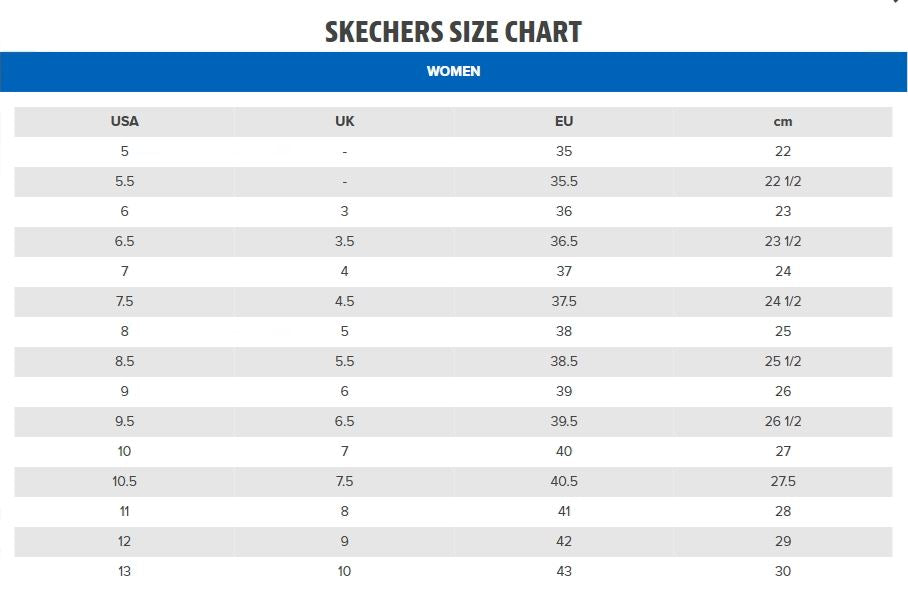The image size is (908, 595).
Task: Select EU size 43 cell
Action: point(564,571)
